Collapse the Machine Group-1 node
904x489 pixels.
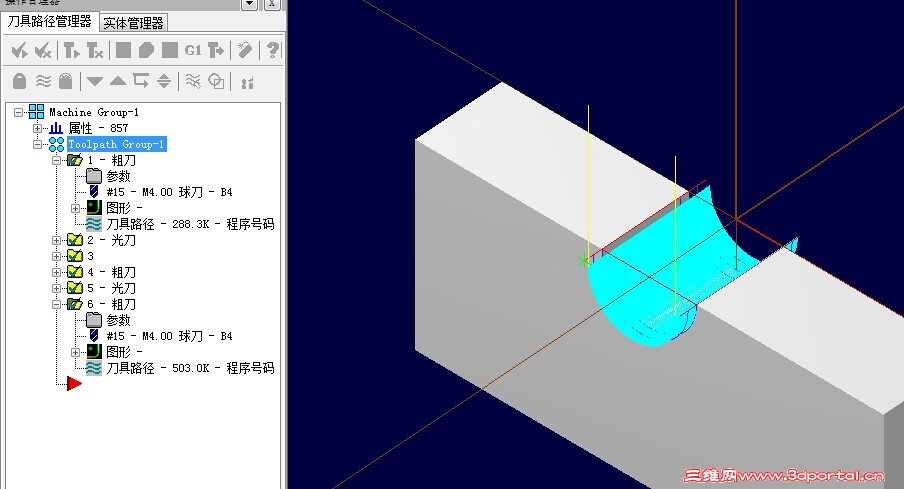19,112
